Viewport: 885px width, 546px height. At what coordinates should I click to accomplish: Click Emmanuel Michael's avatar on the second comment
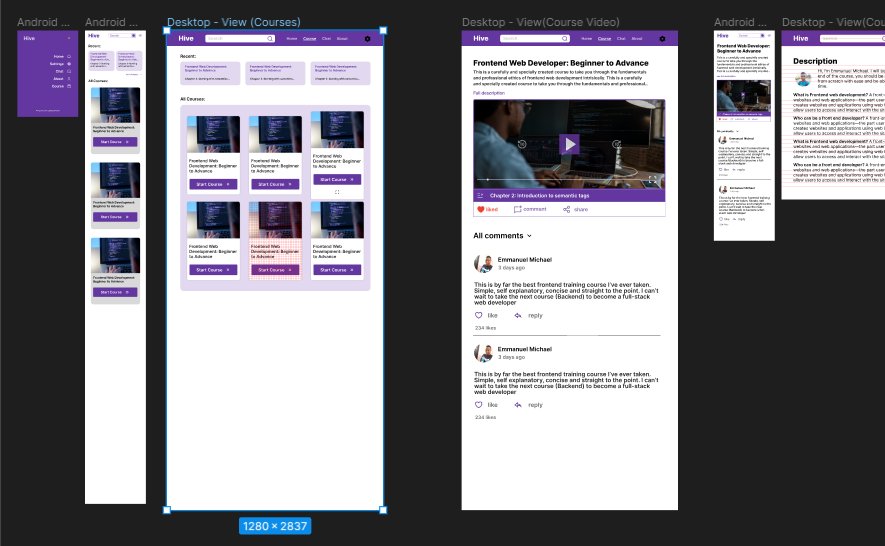(x=483, y=353)
